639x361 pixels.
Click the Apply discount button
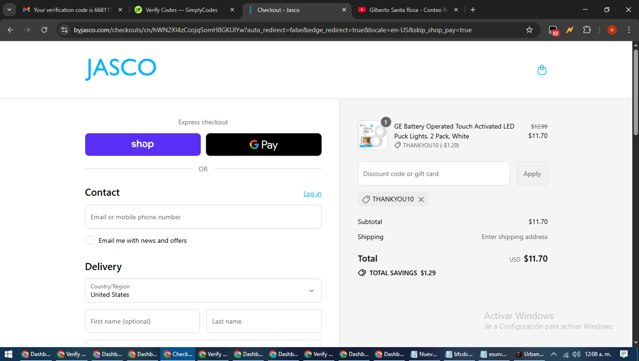click(532, 174)
